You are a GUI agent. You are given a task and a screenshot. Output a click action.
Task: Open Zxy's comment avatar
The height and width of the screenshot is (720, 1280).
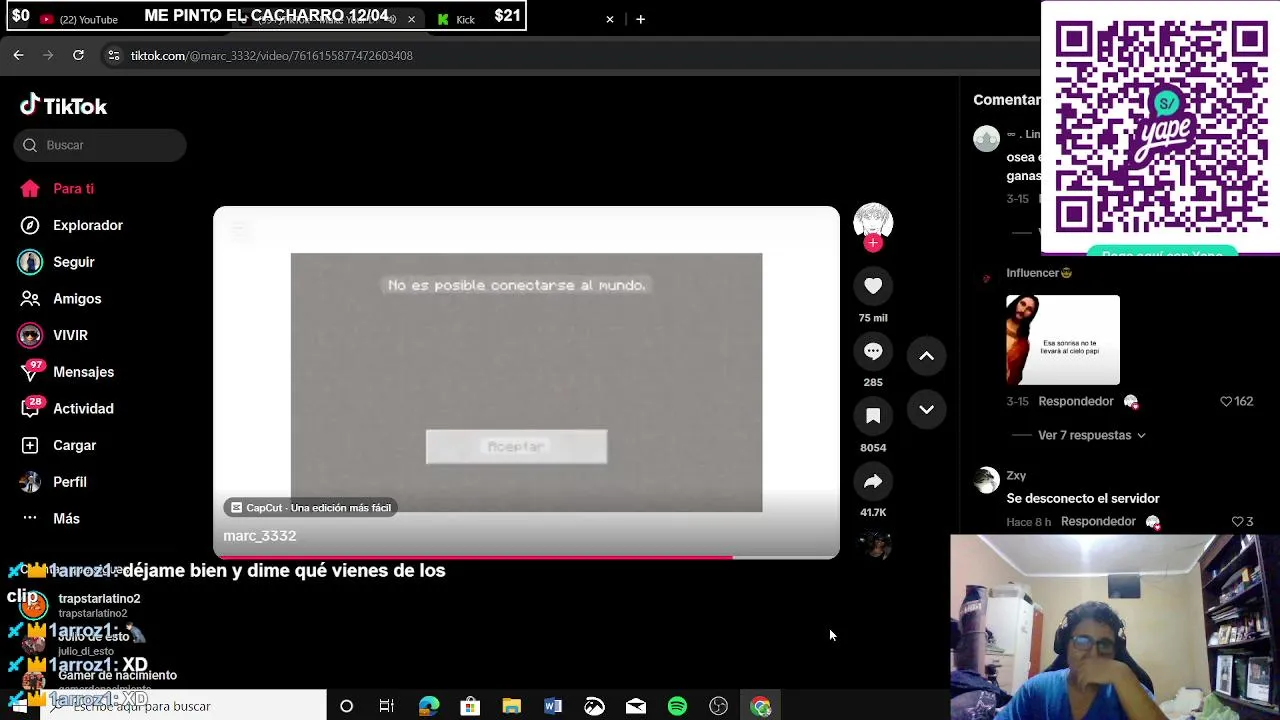coord(987,481)
